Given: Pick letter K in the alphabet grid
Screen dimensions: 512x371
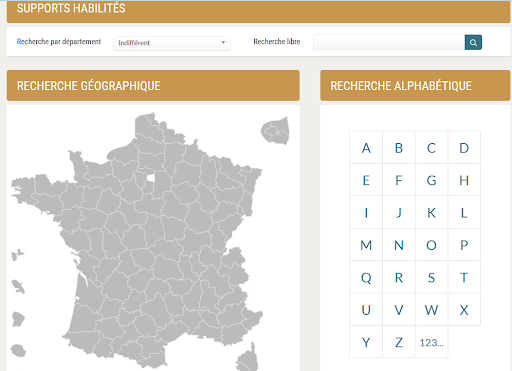Looking at the screenshot, I should tap(431, 212).
